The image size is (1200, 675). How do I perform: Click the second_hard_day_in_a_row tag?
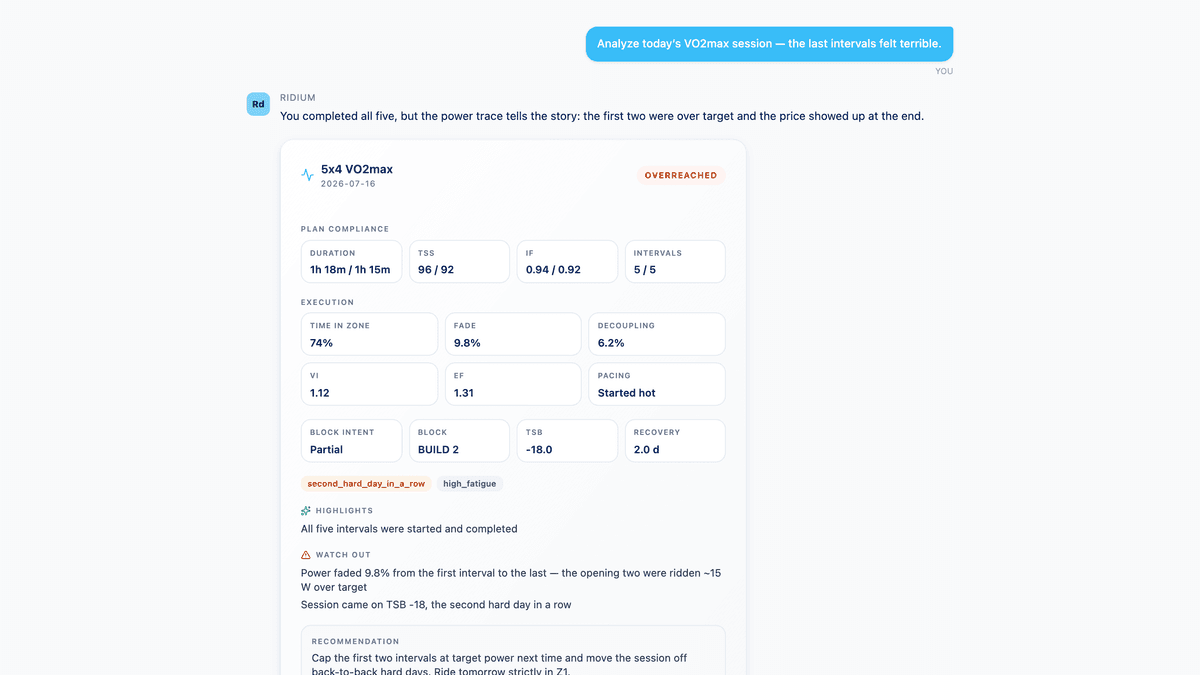[x=366, y=483]
